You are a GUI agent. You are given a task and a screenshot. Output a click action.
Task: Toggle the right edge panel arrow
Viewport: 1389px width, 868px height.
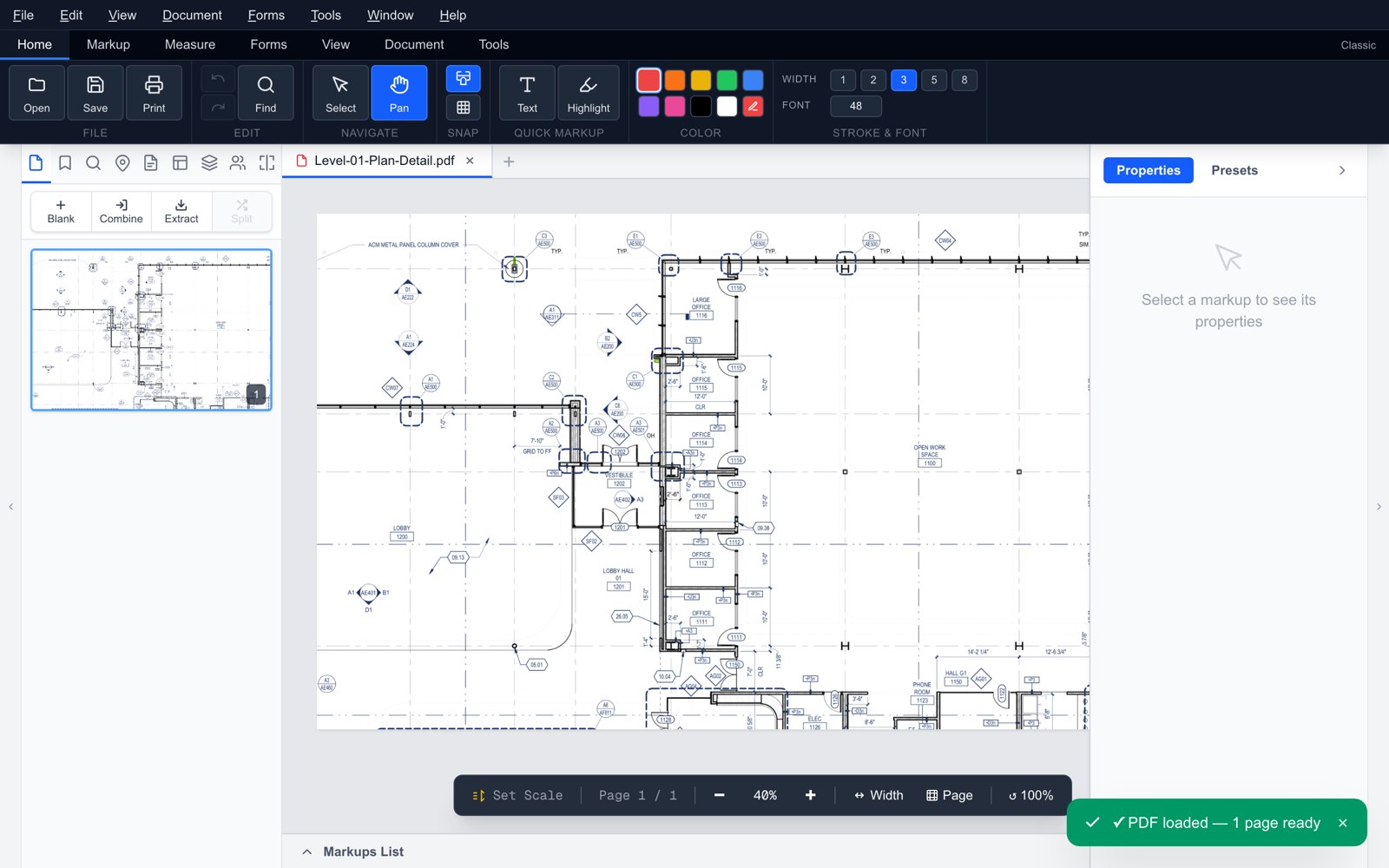pyautogui.click(x=1379, y=506)
